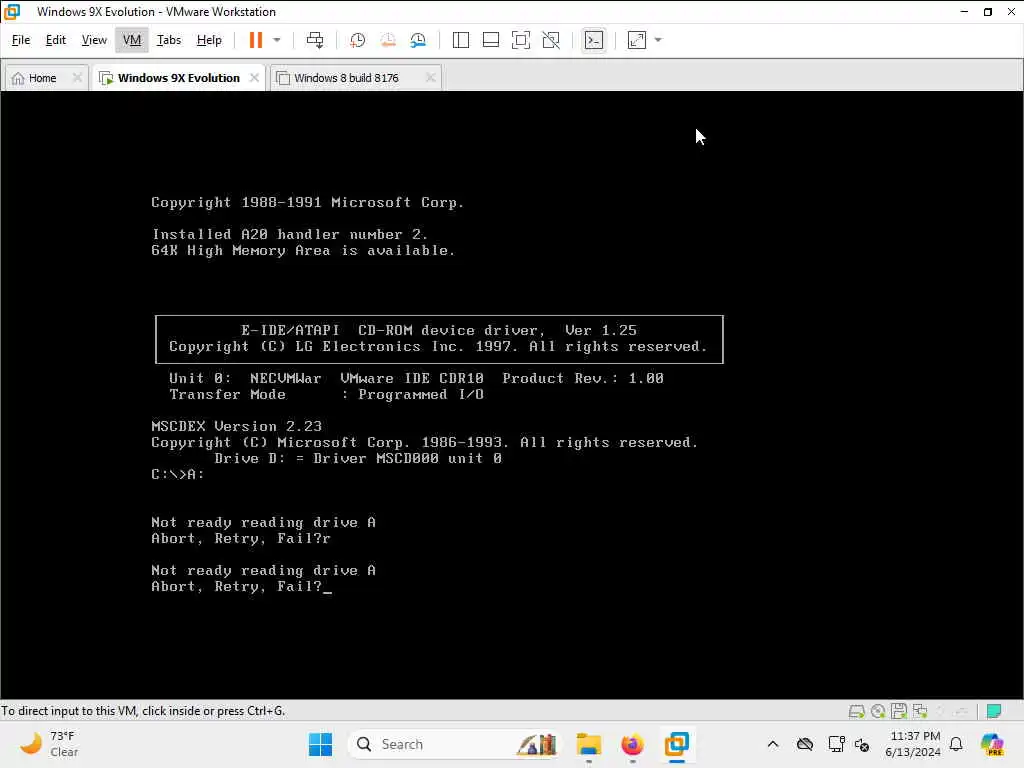Toggle the console view button

click(x=594, y=40)
